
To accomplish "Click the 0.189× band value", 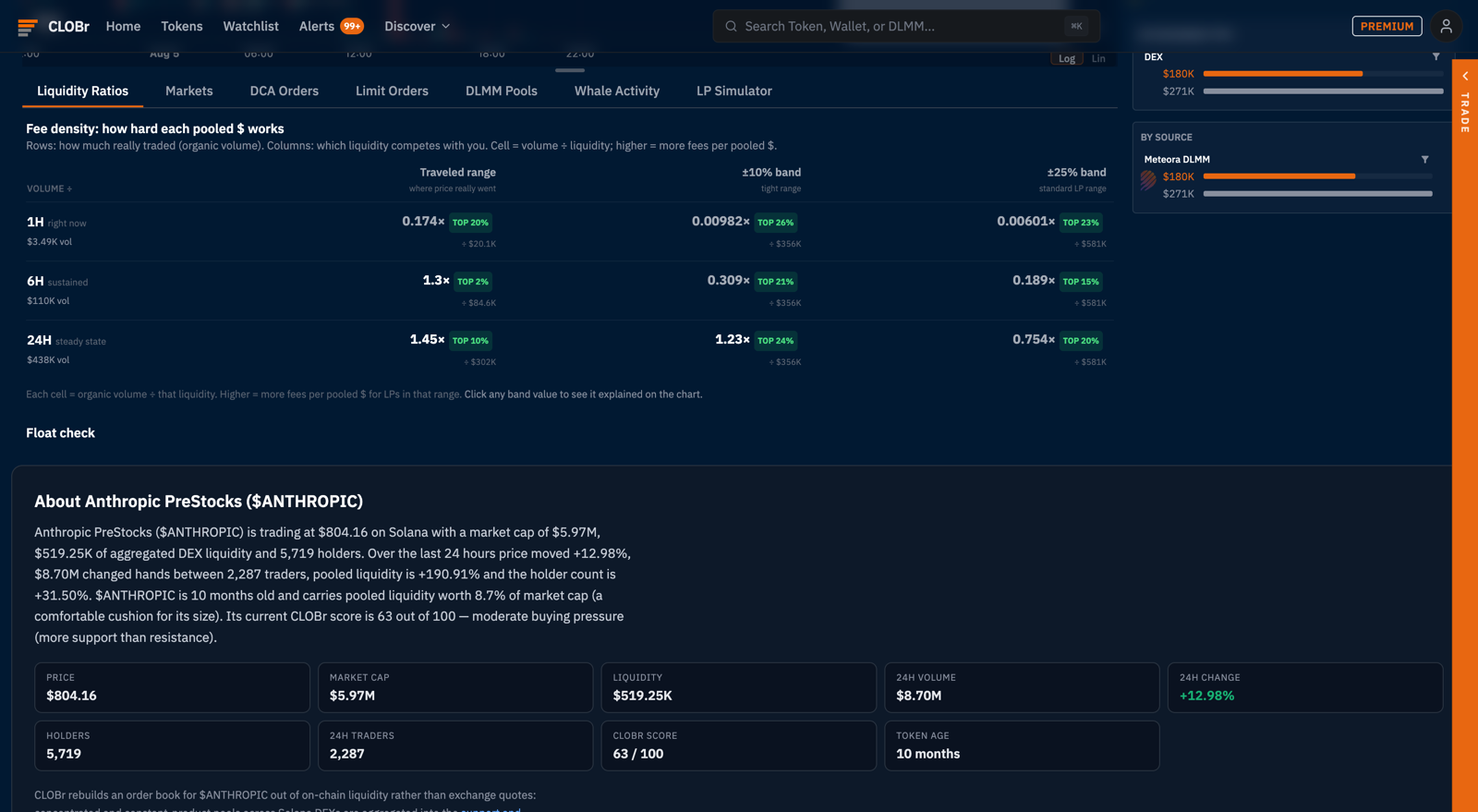I will click(1034, 281).
